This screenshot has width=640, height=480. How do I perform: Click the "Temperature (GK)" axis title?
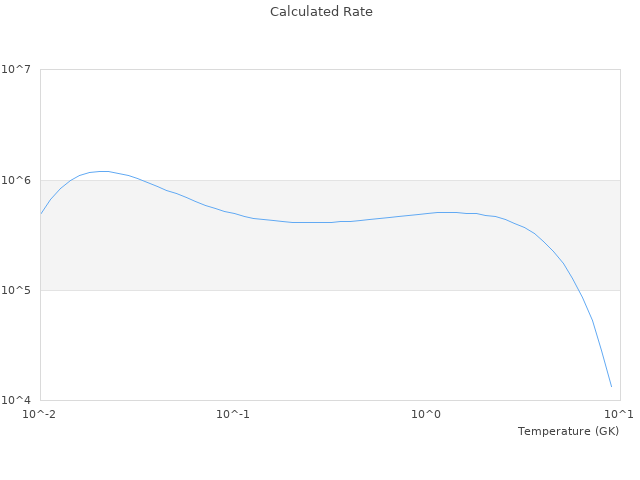coord(568,431)
